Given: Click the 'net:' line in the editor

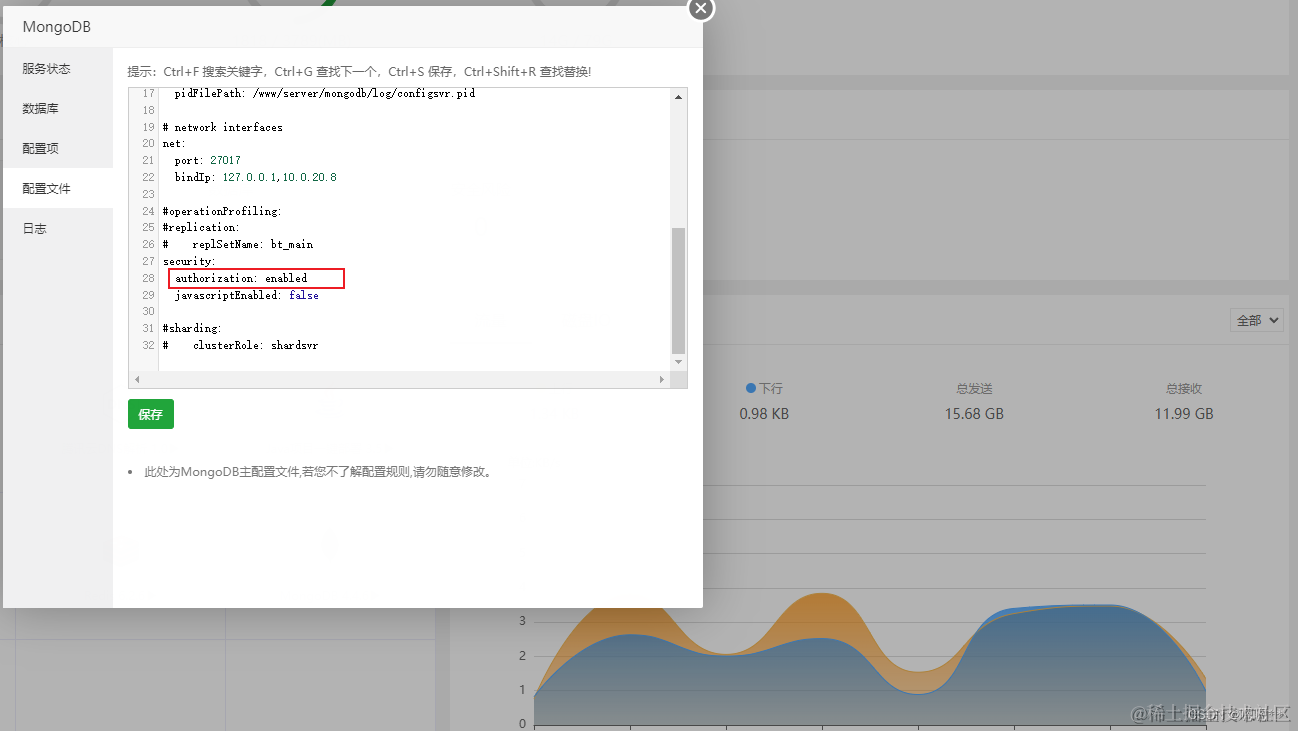Looking at the screenshot, I should click(174, 144).
